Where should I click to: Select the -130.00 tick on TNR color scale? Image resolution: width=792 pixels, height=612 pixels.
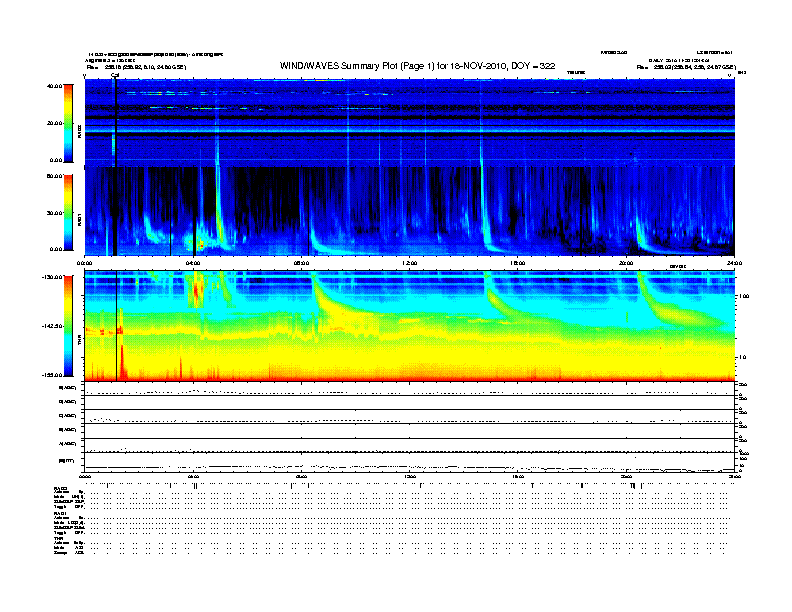tap(52, 277)
